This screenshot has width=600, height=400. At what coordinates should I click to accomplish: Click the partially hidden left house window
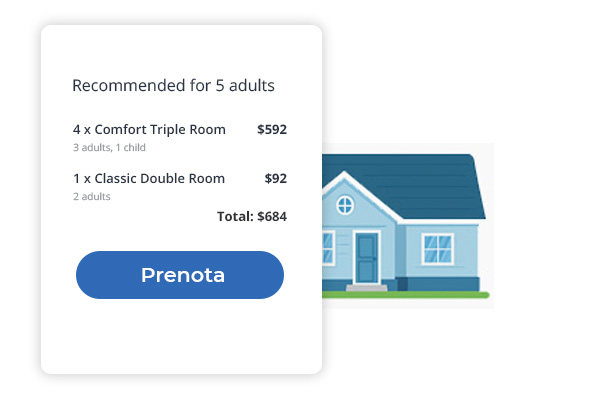click(x=327, y=248)
